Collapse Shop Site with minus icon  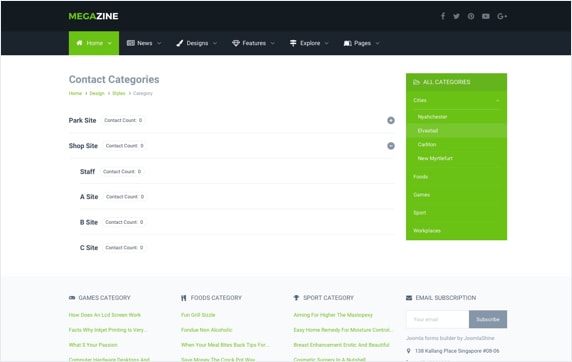pyautogui.click(x=391, y=146)
